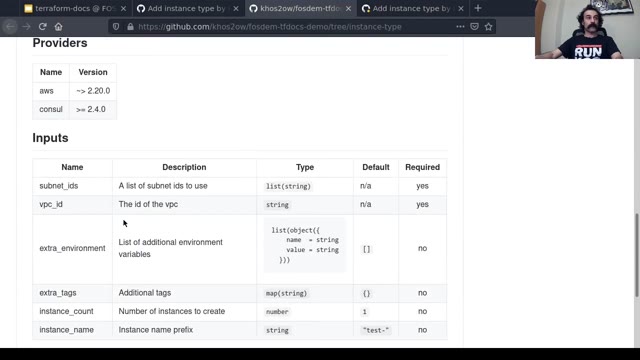
Task: Click the browser forward arrow
Action: [27, 27]
